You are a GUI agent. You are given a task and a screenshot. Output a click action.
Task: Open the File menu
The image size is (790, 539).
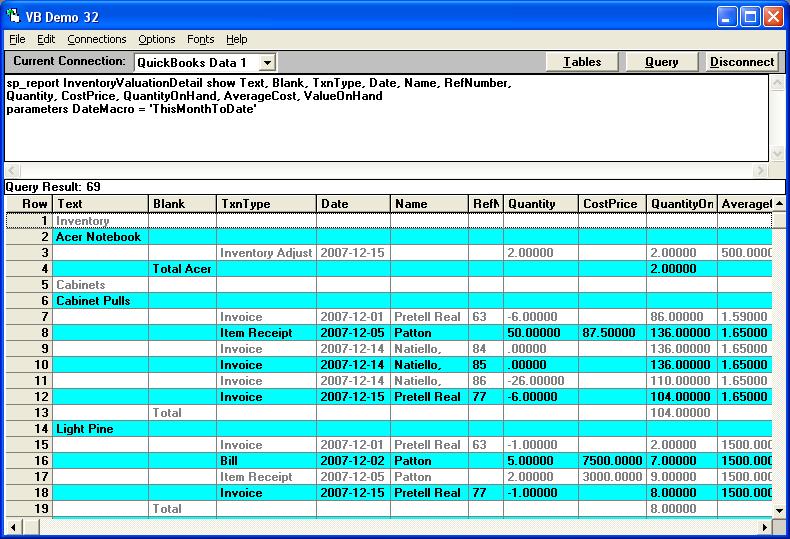click(17, 39)
